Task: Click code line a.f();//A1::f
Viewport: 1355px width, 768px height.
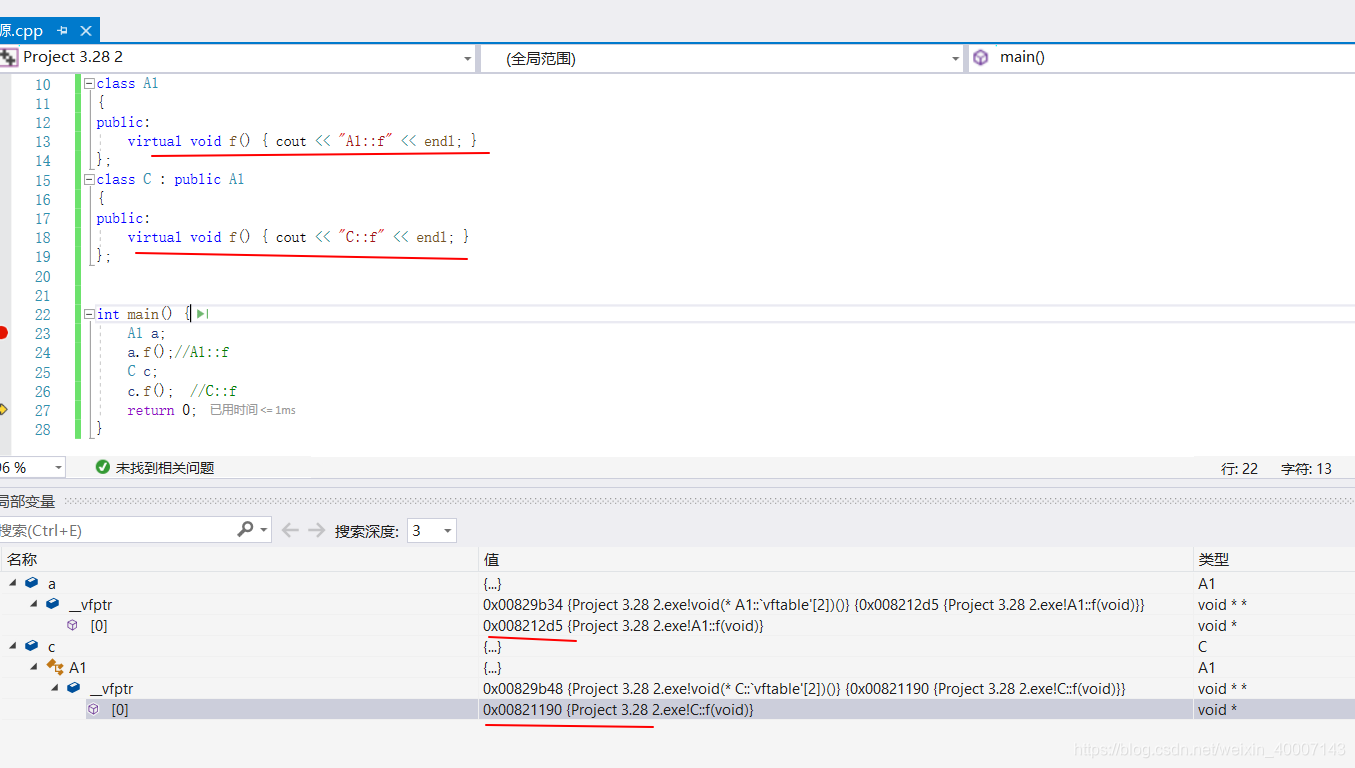Action: 178,353
